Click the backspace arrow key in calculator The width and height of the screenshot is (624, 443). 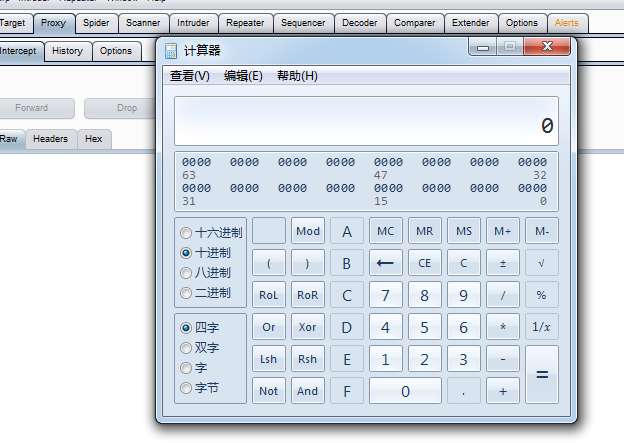pos(385,263)
